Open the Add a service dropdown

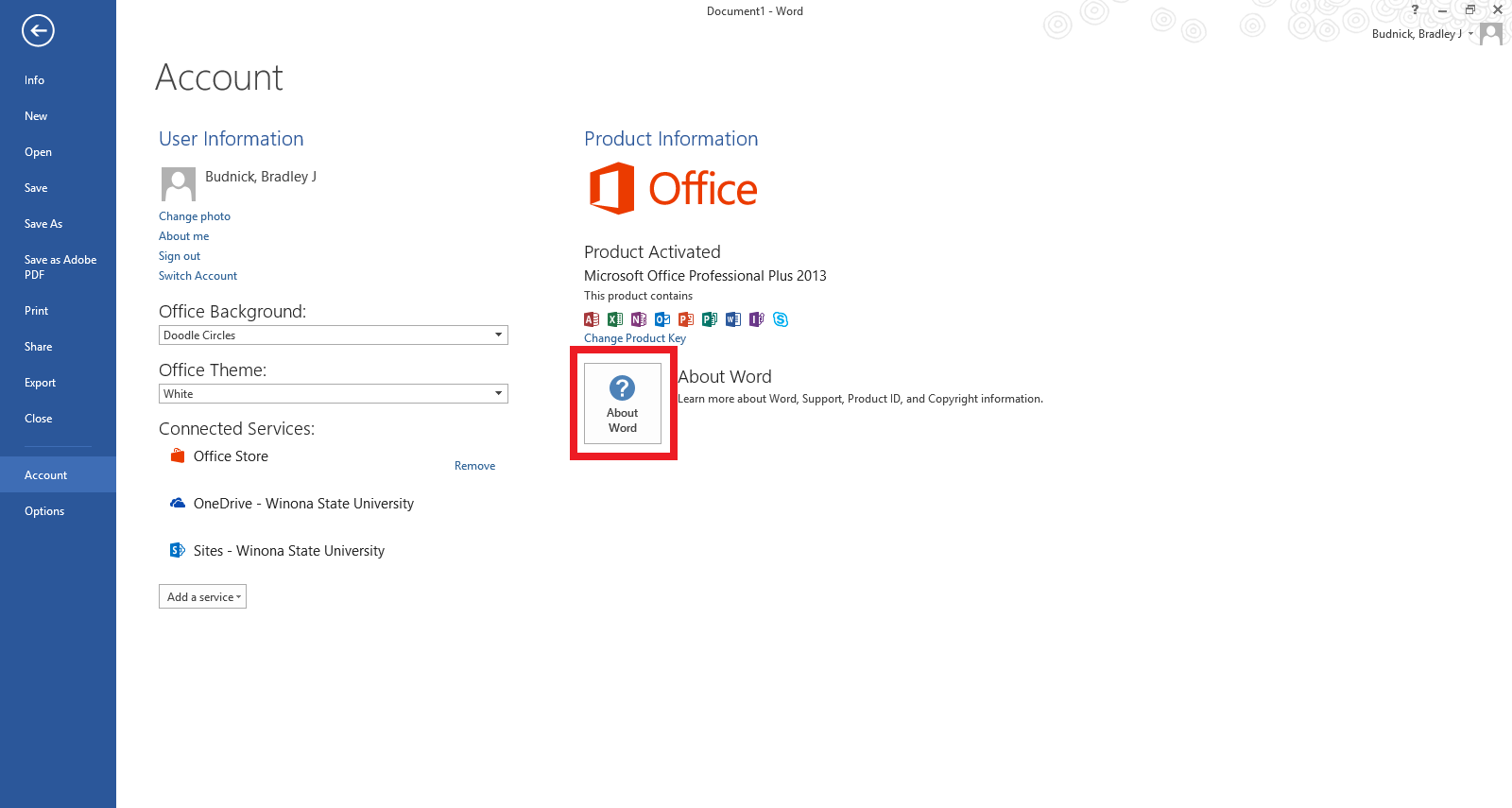click(203, 597)
